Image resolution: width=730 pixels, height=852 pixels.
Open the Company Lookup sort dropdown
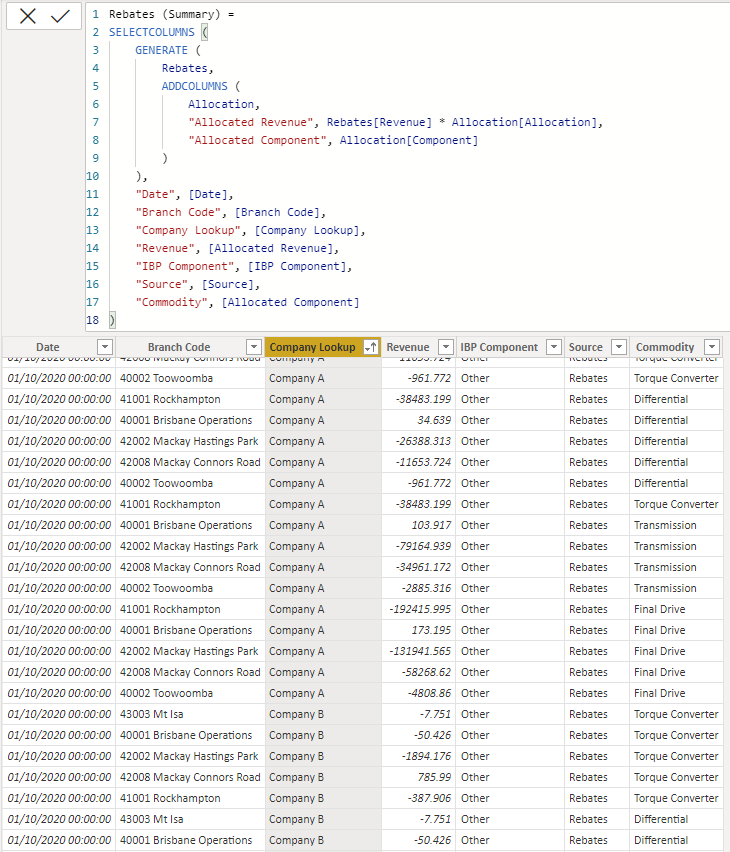click(x=371, y=347)
